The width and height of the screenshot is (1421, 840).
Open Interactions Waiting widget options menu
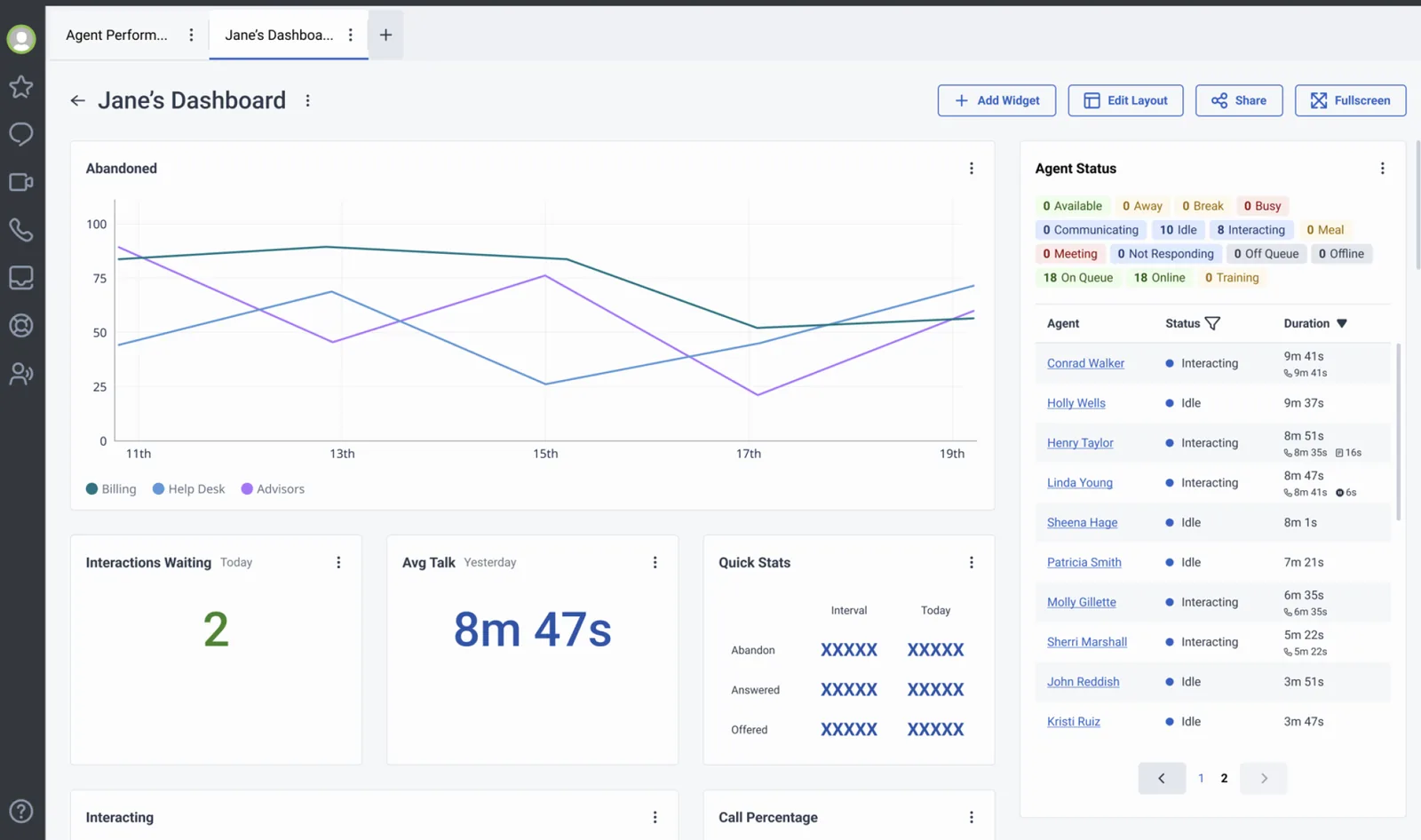point(338,563)
